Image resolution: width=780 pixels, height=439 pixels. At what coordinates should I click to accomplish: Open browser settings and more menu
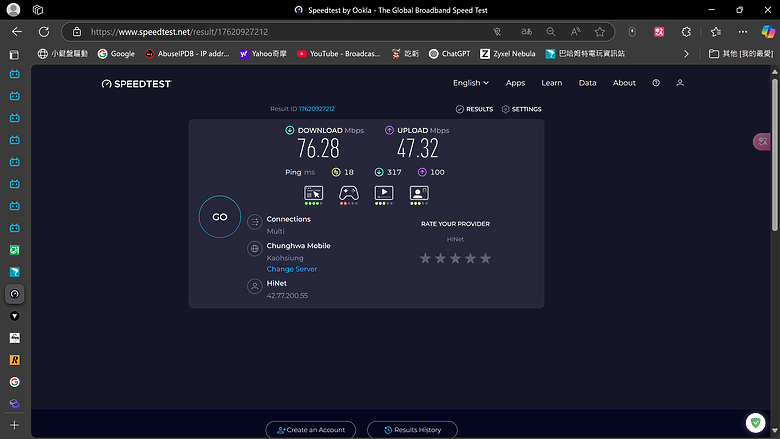(743, 32)
